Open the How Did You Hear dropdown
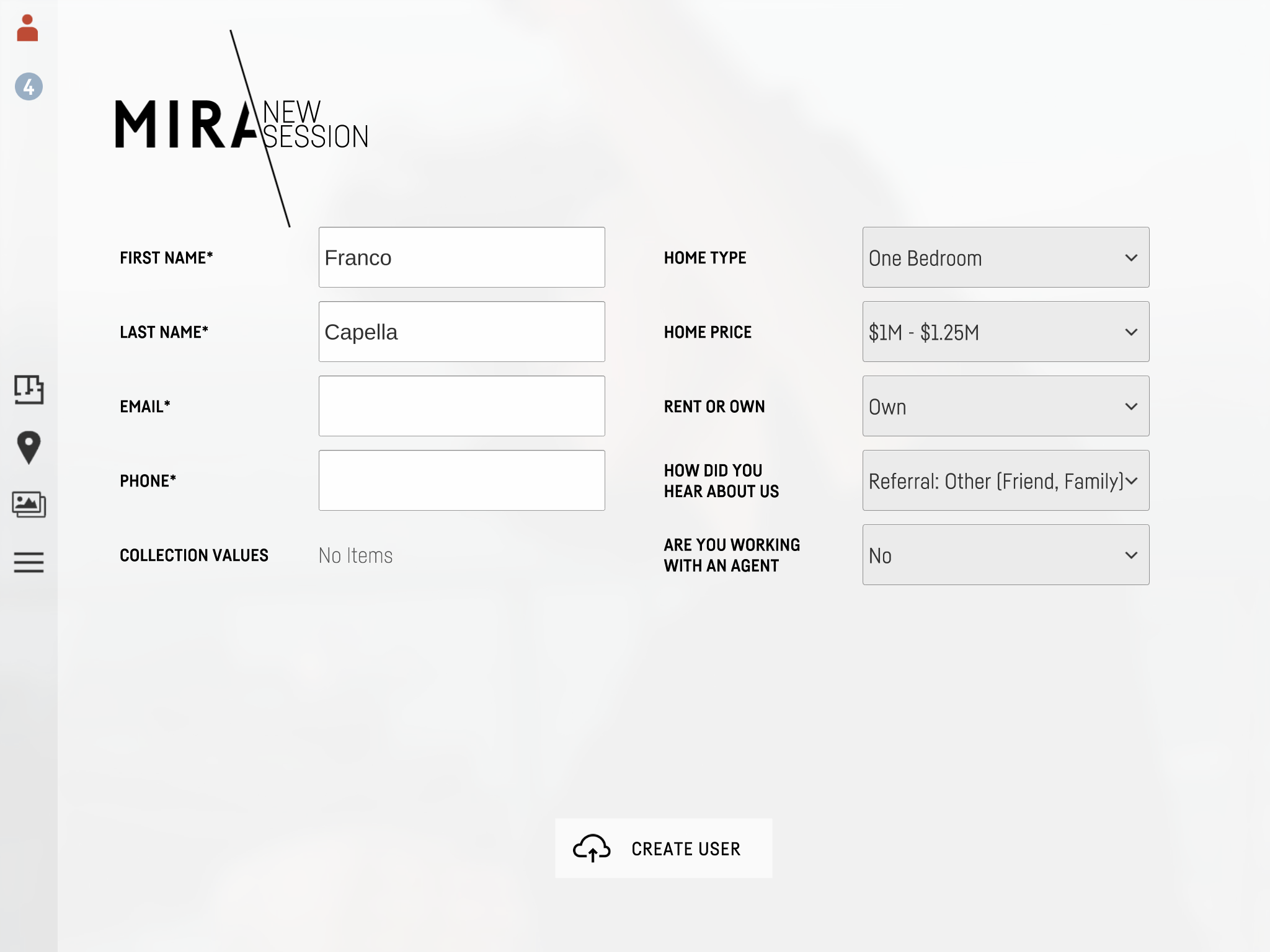The image size is (1270, 952). (1006, 480)
